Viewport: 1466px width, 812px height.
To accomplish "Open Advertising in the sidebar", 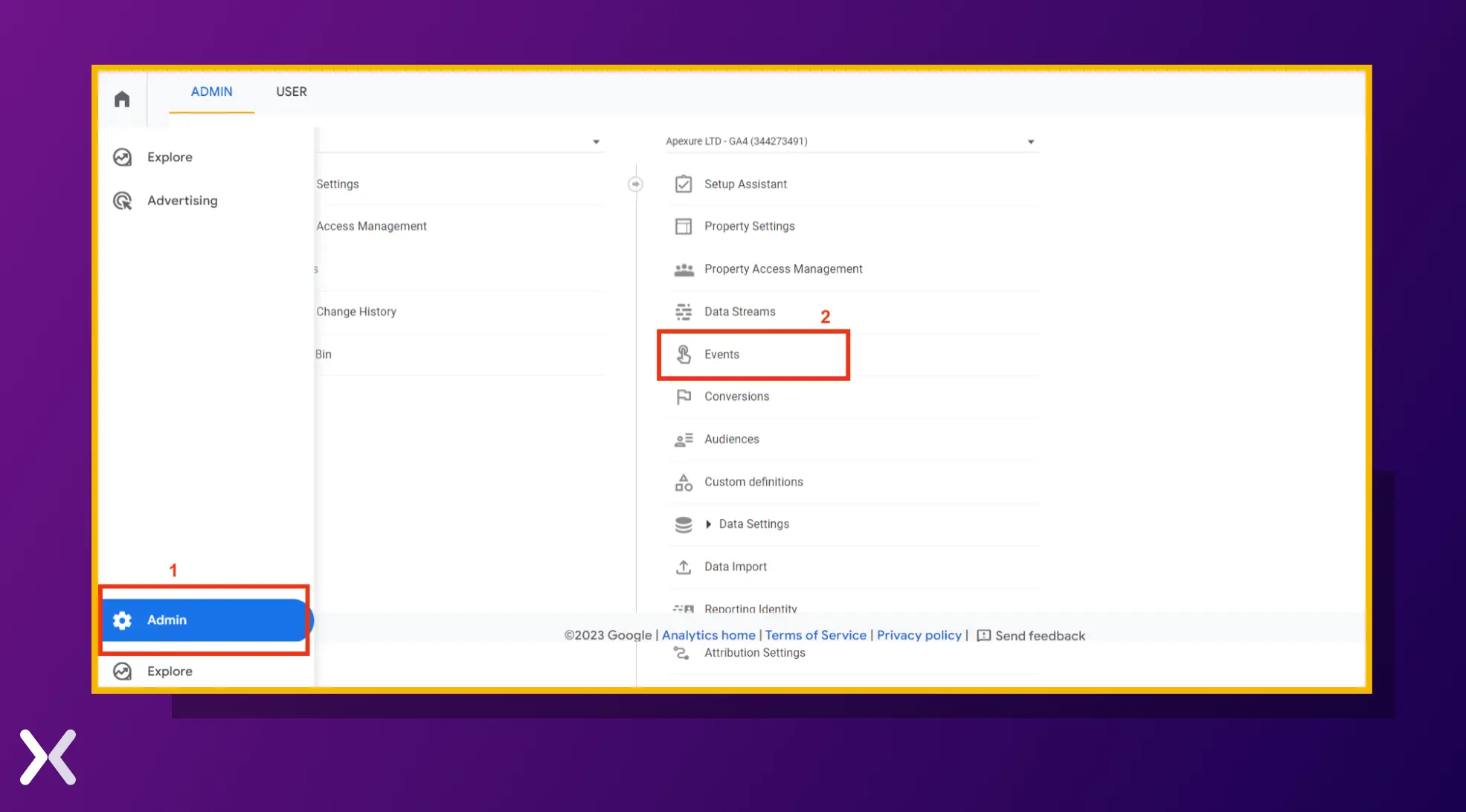I will coord(182,201).
